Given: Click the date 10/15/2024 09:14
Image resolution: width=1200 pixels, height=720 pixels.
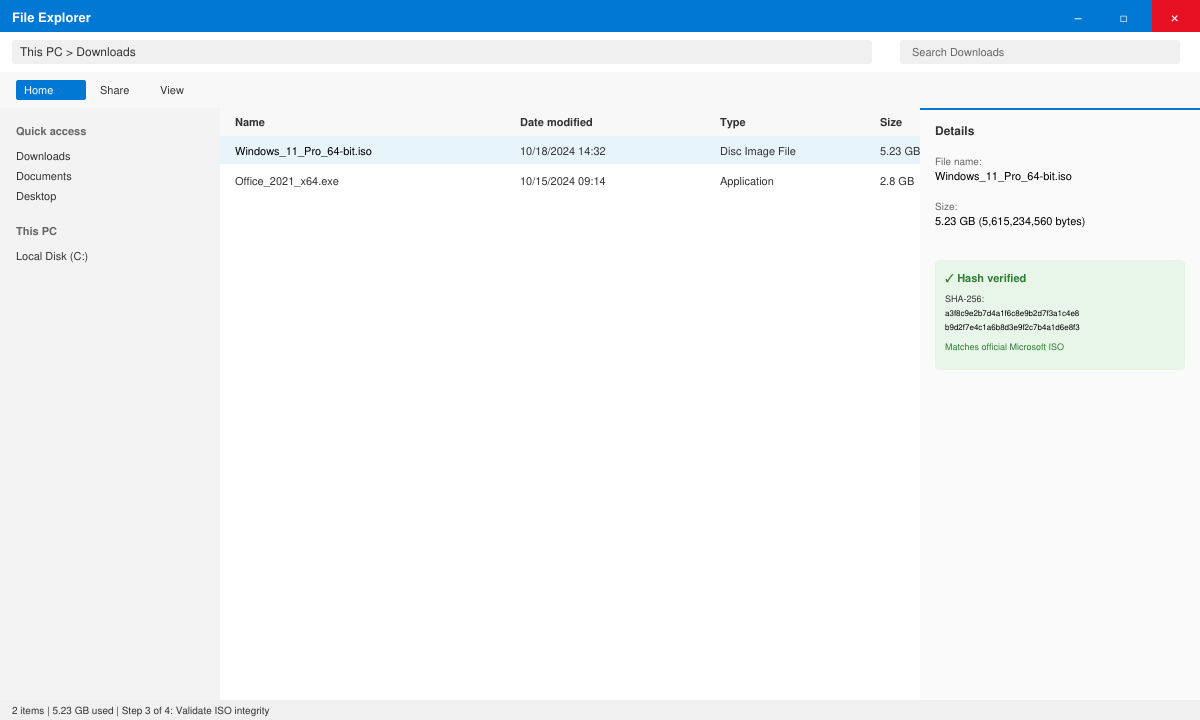Looking at the screenshot, I should 563,181.
